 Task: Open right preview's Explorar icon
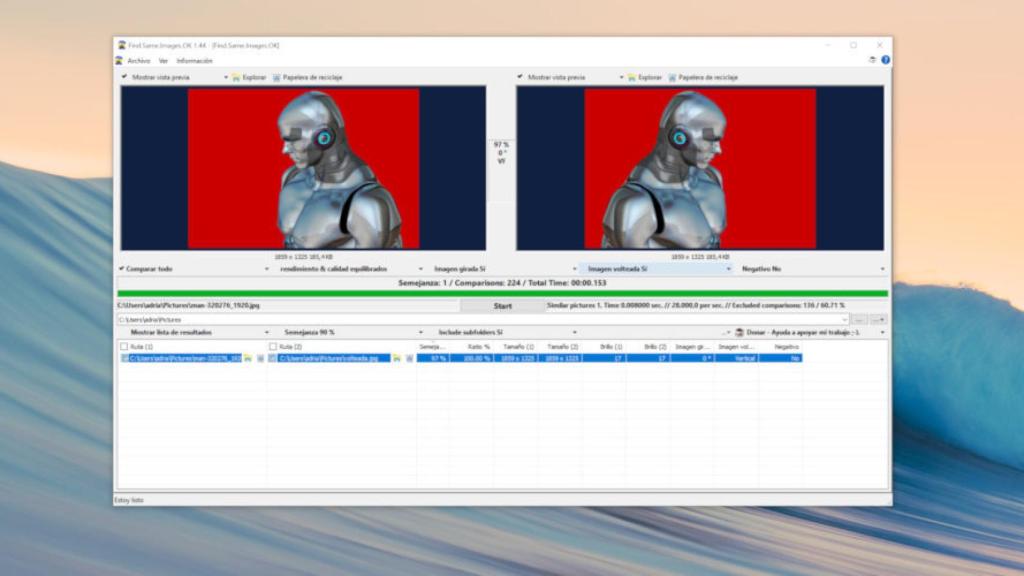pyautogui.click(x=632, y=77)
